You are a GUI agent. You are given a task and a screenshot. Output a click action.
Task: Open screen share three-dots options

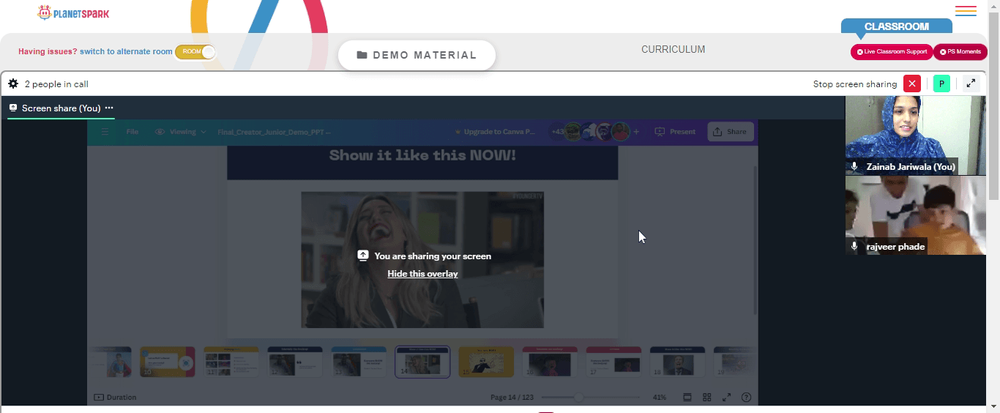pos(109,108)
